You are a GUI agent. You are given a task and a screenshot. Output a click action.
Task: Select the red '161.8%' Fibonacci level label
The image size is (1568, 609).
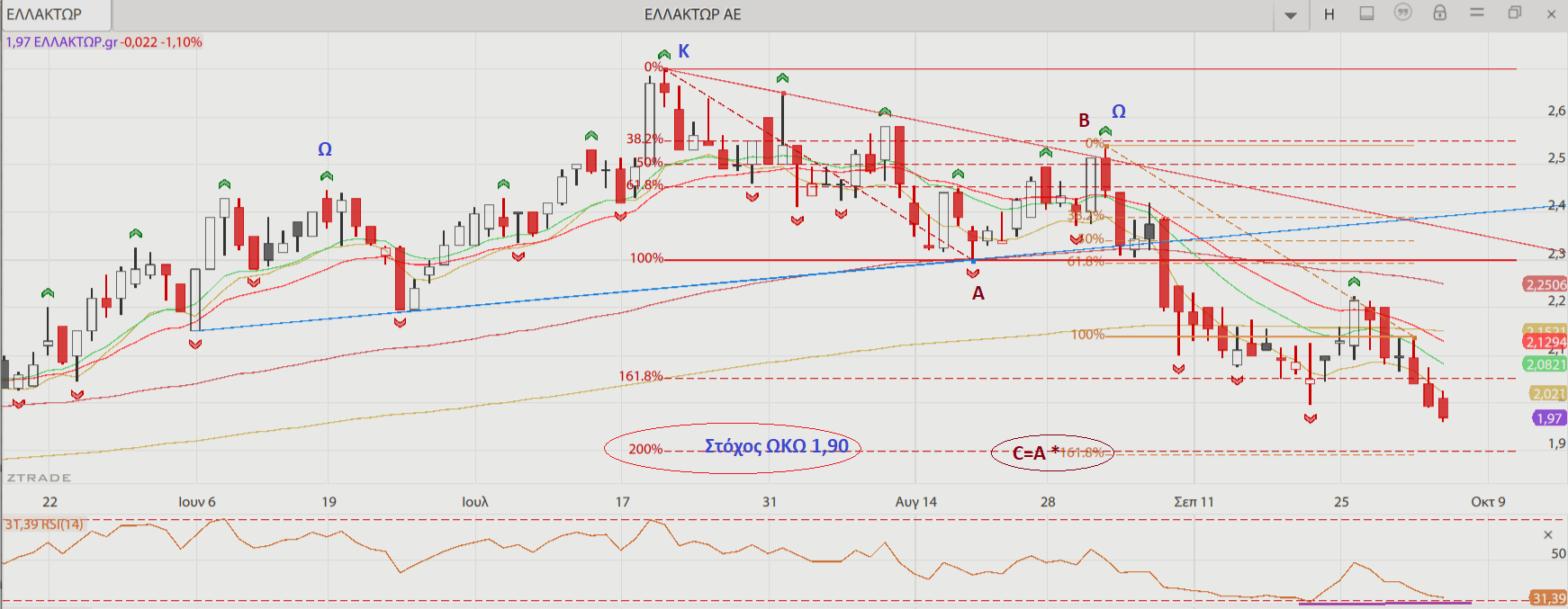[x=641, y=376]
